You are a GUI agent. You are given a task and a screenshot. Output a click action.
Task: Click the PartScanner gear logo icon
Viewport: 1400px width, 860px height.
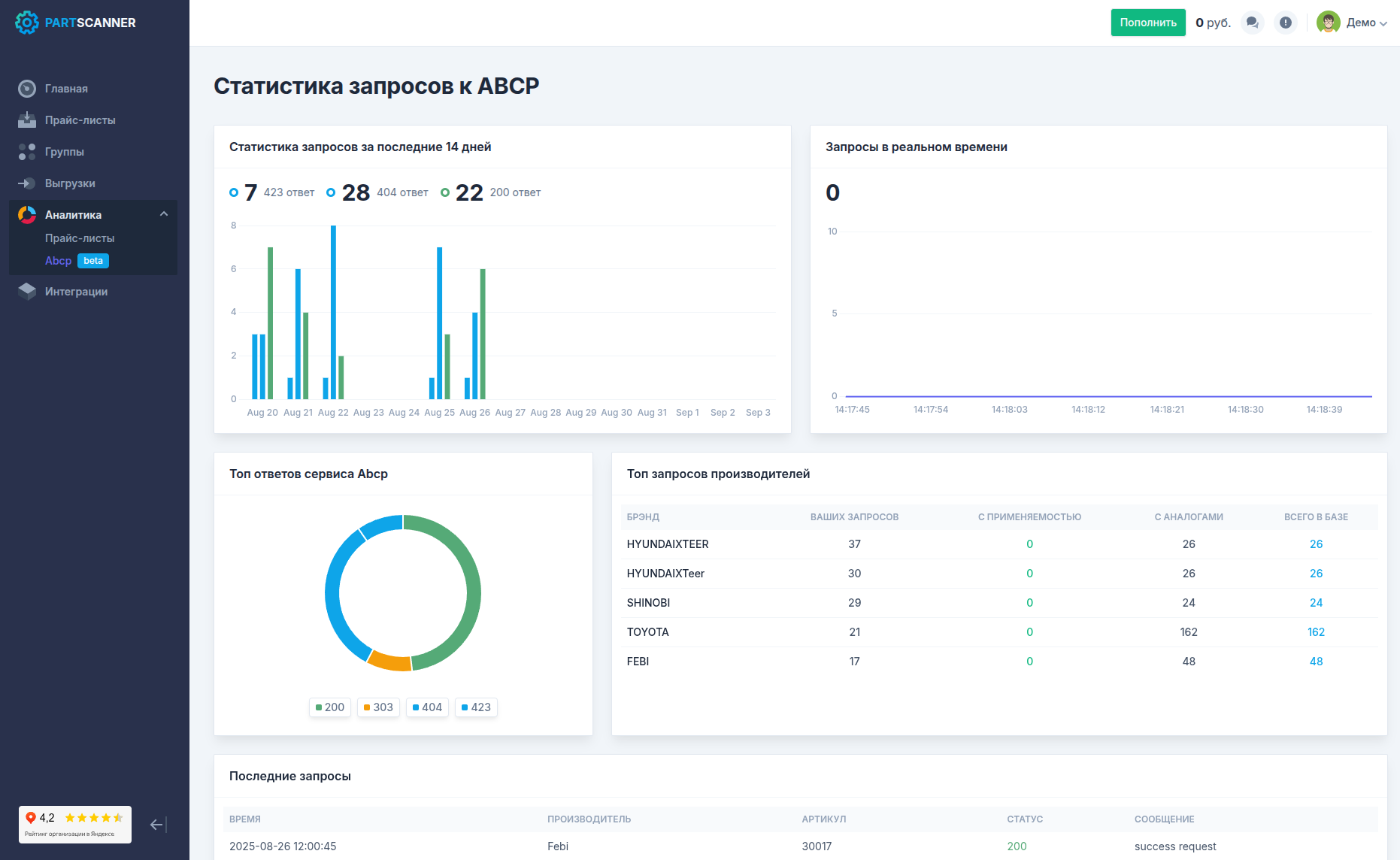tap(26, 23)
